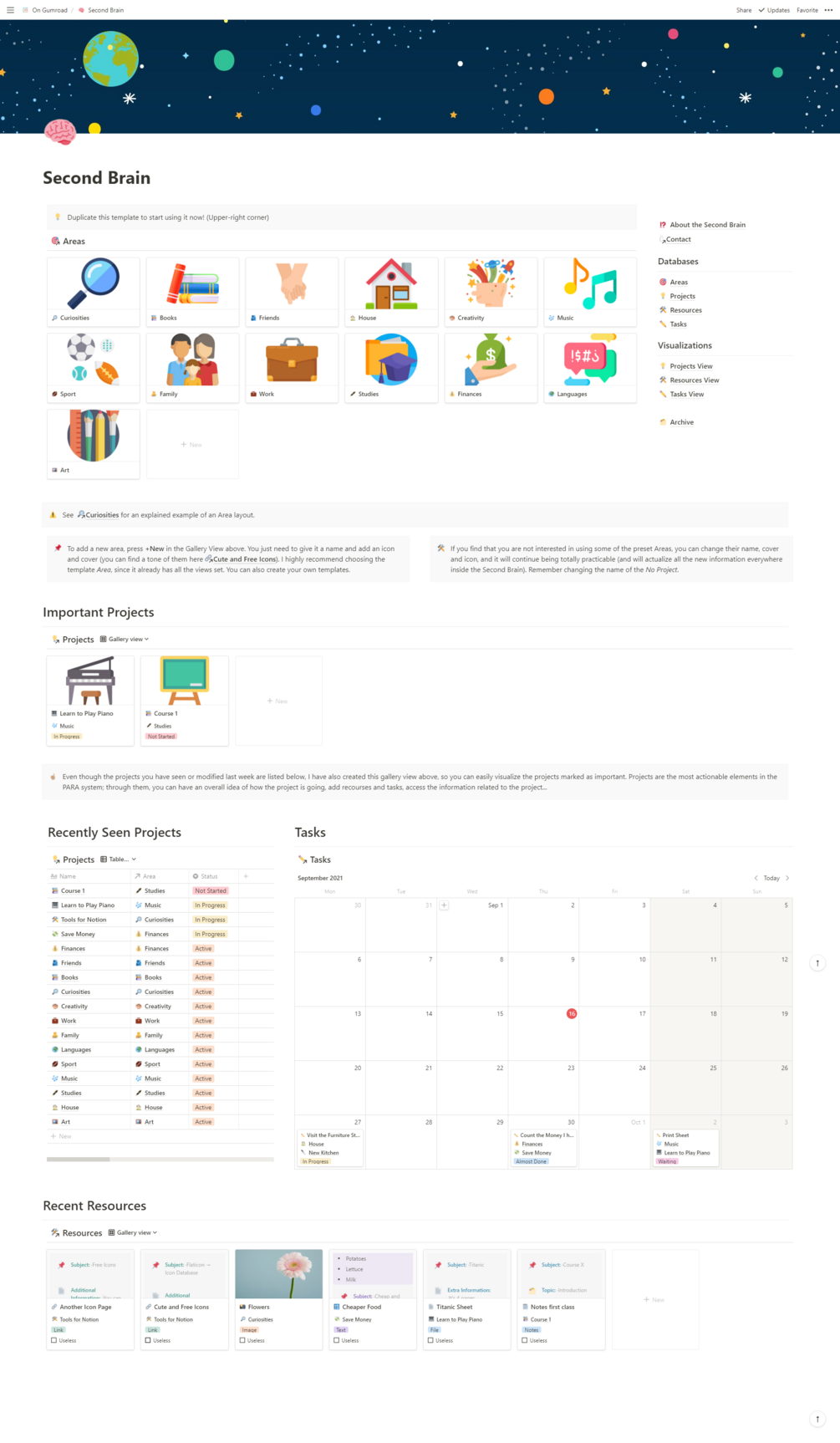
Task: Click the scroll-to-top arrow beside the calendar
Action: click(x=817, y=963)
